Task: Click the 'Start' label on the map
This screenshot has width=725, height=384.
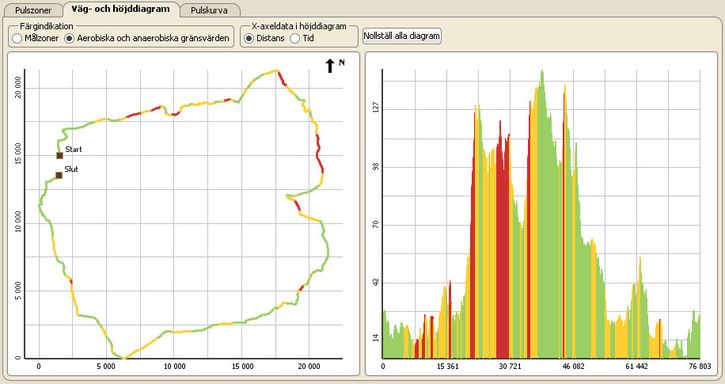Action: point(74,149)
